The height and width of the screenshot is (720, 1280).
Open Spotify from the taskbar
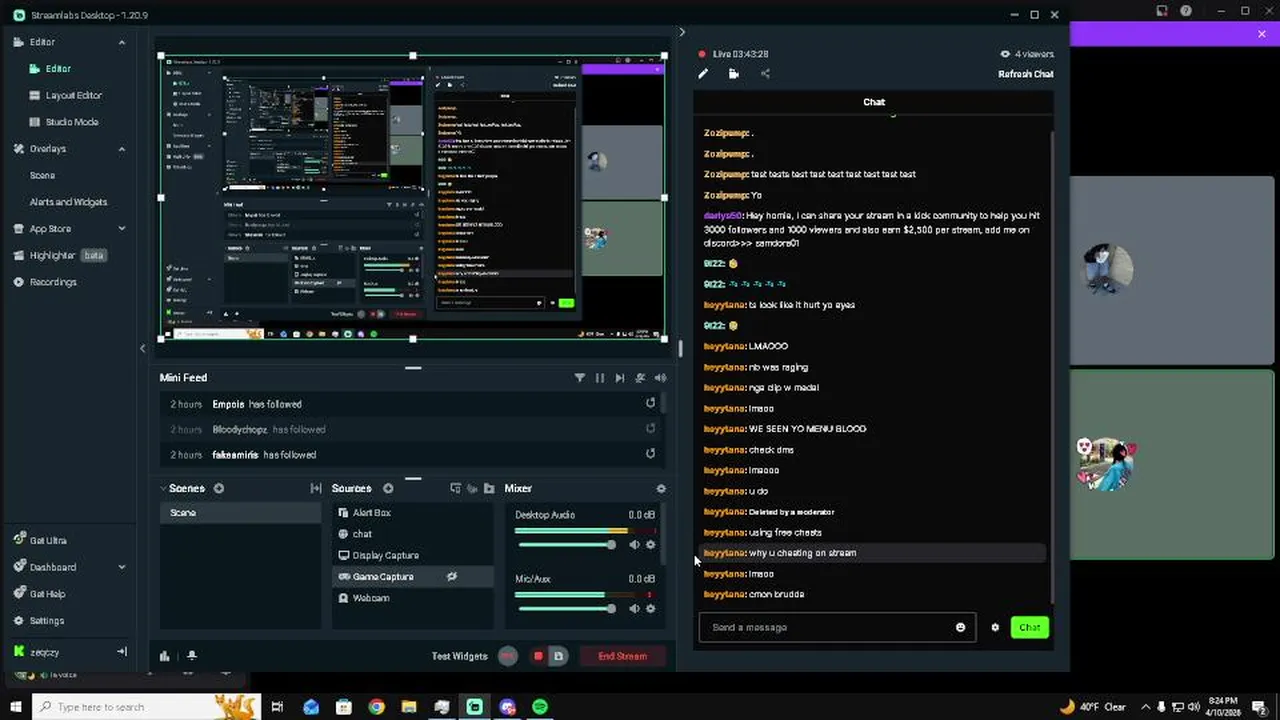point(540,707)
